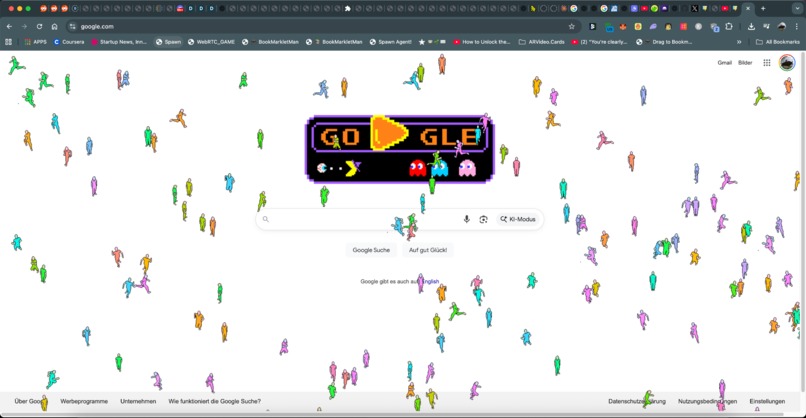The image size is (806, 418).
Task: Open the All Bookmarks folder
Action: [778, 42]
